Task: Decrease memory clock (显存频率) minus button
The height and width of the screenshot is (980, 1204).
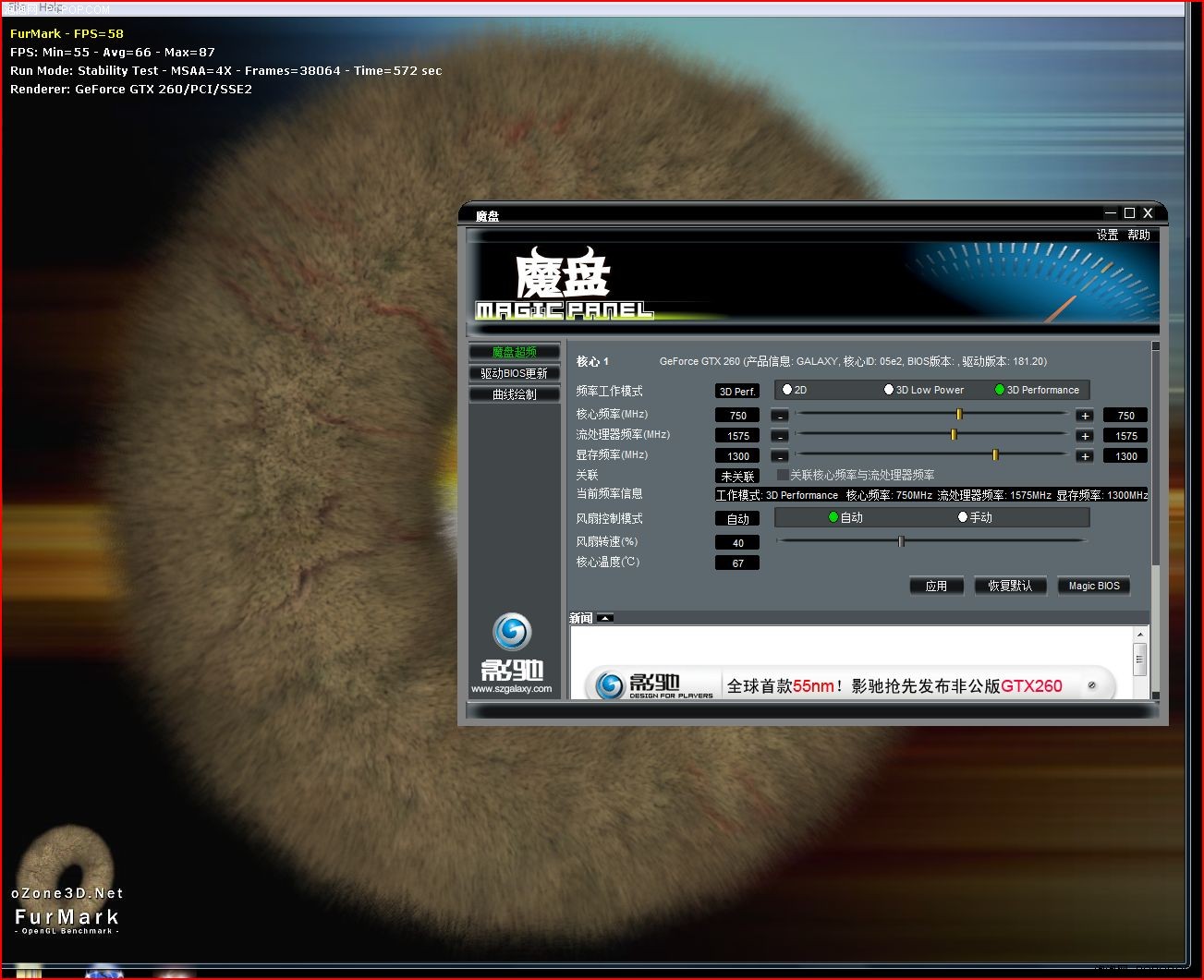Action: pyautogui.click(x=781, y=456)
